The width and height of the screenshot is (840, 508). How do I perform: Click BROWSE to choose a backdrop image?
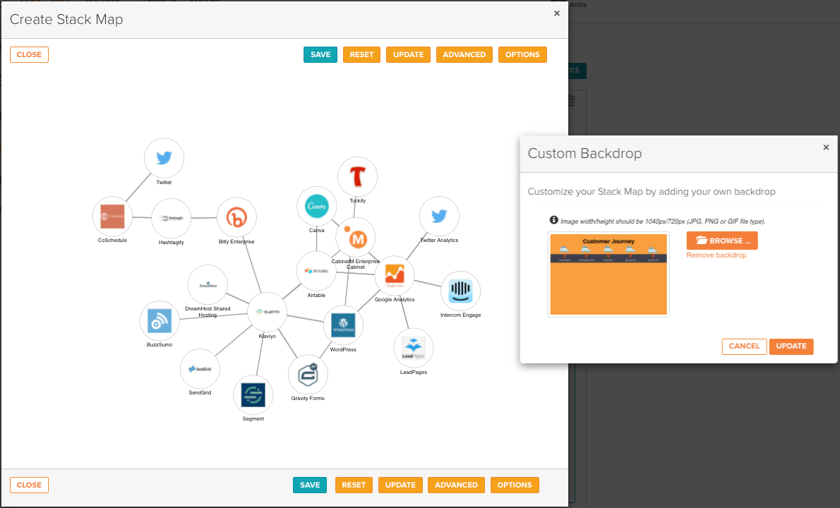722,241
